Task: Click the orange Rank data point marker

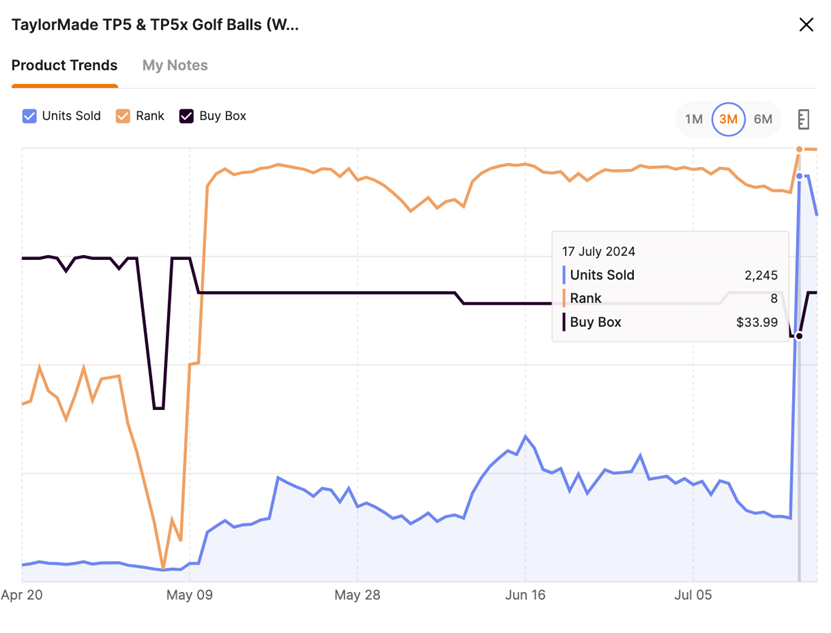Action: pyautogui.click(x=799, y=149)
